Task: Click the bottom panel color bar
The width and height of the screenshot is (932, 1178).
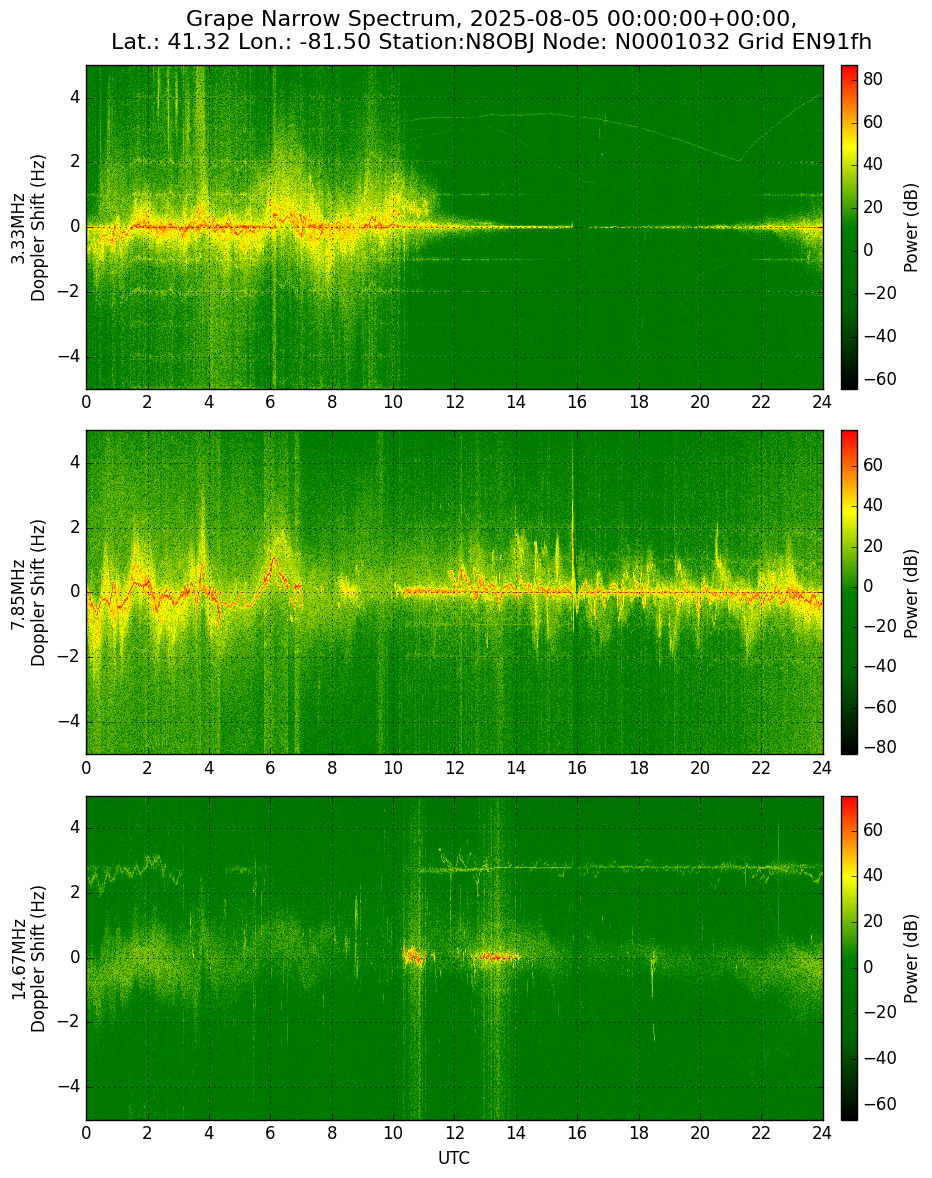Action: [849, 958]
